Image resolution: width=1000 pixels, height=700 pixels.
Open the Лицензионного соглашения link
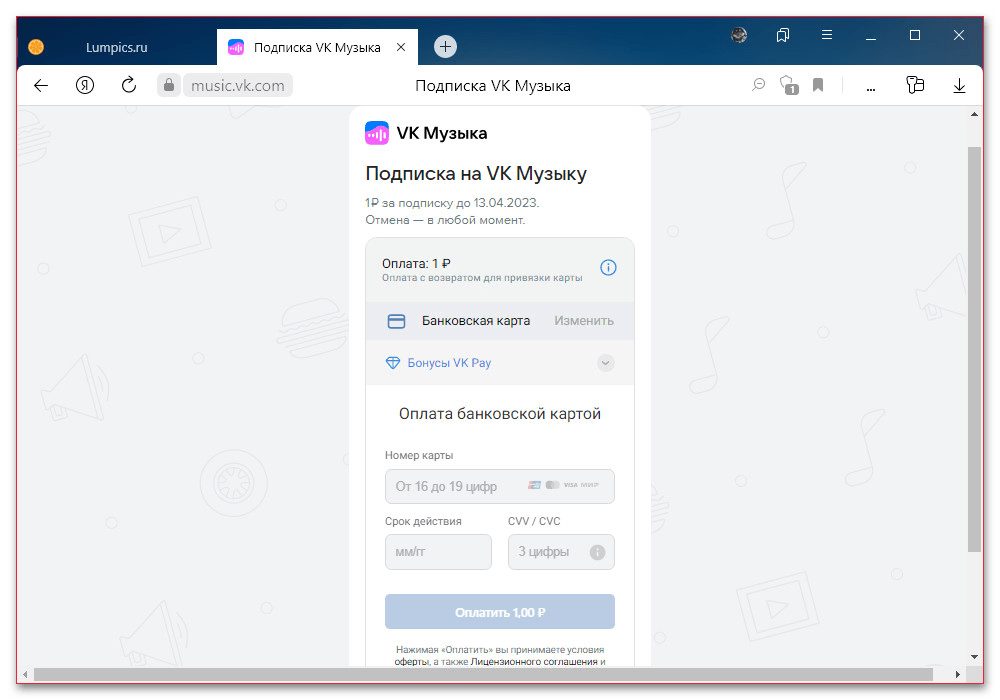coord(534,662)
